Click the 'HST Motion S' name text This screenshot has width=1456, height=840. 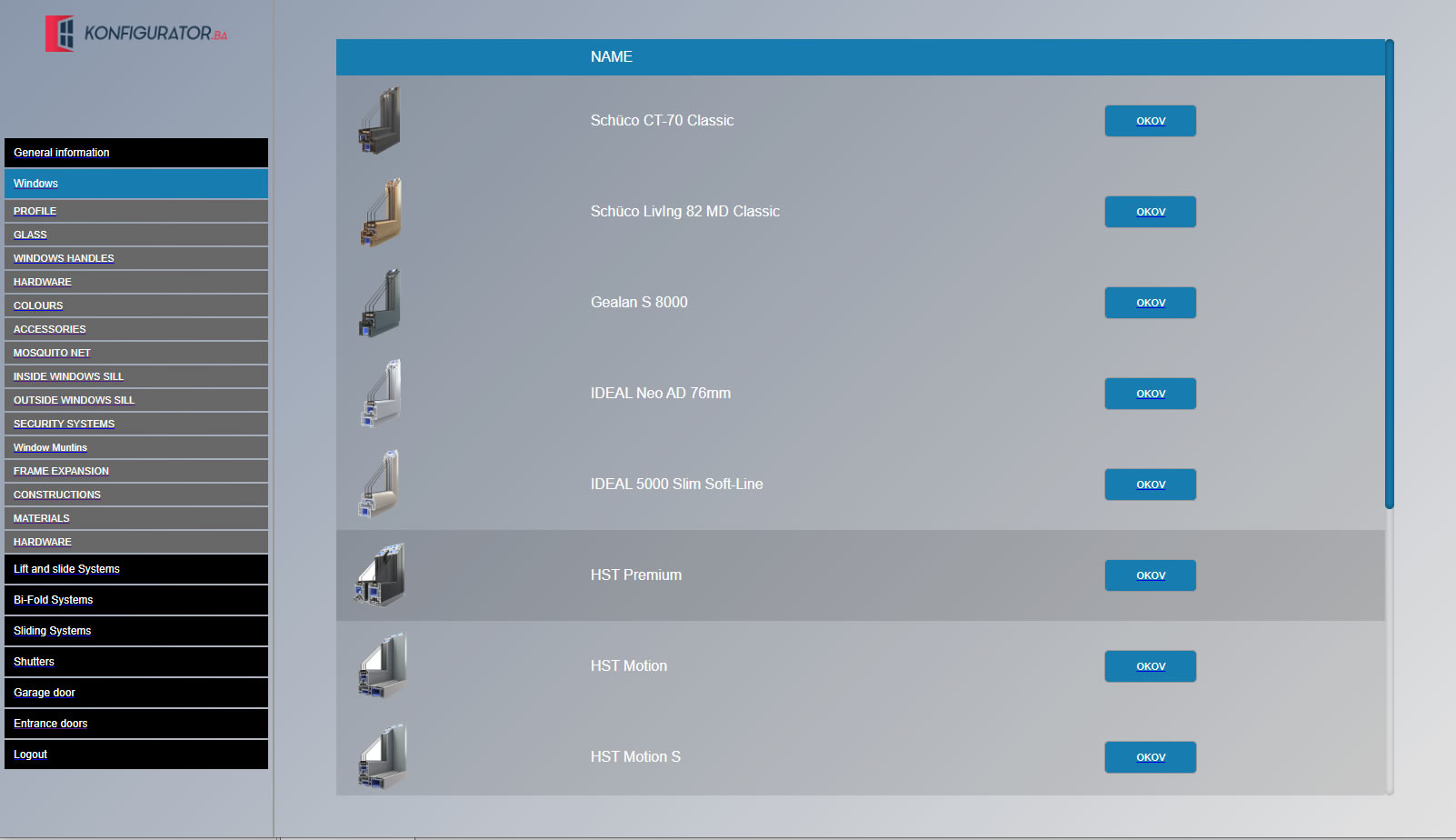click(635, 756)
